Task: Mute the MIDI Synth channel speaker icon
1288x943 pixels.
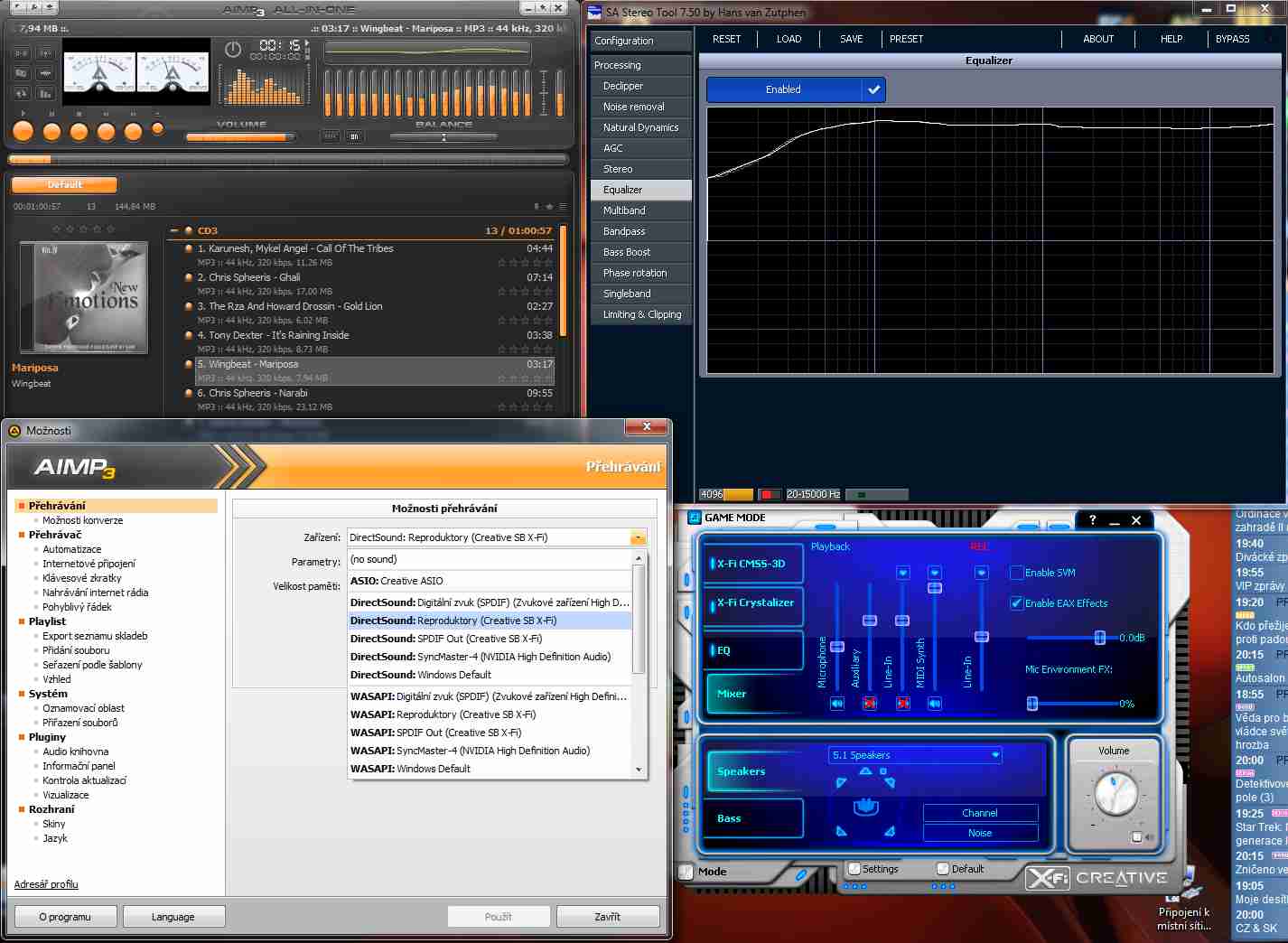Action: click(x=935, y=703)
